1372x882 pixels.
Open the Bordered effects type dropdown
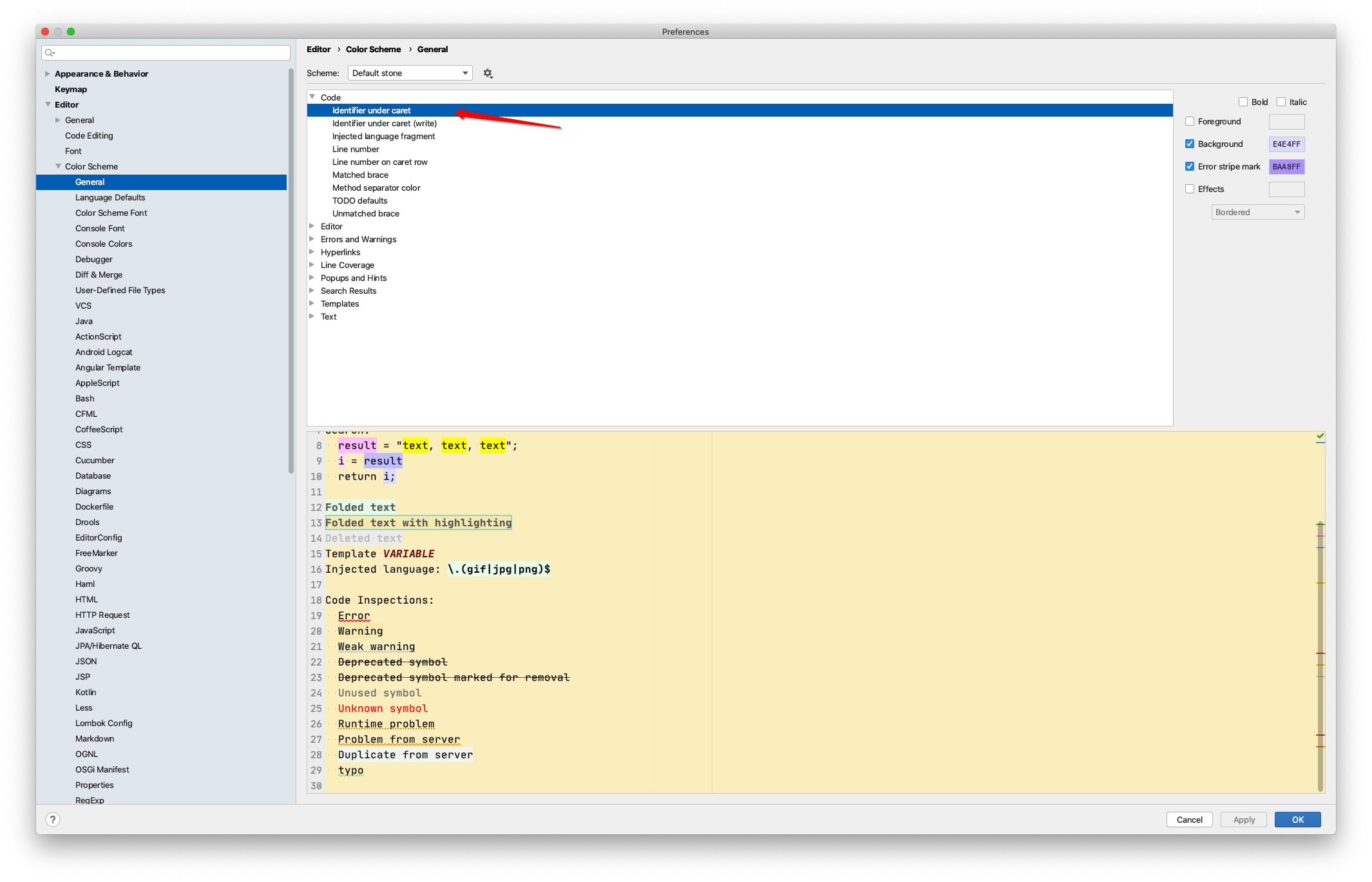point(1257,212)
